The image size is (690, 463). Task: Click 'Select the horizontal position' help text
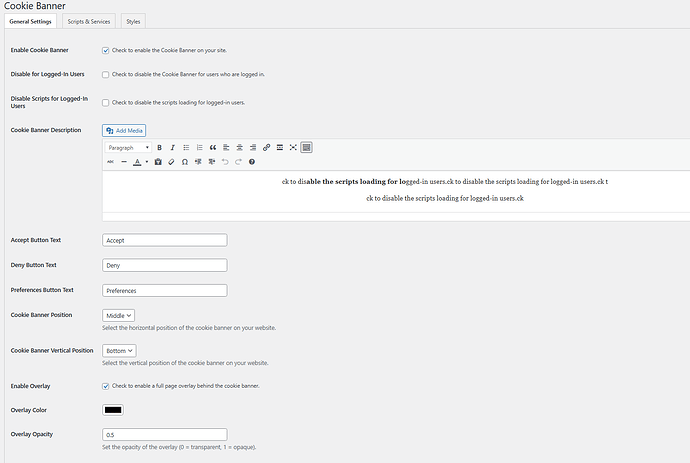(189, 328)
